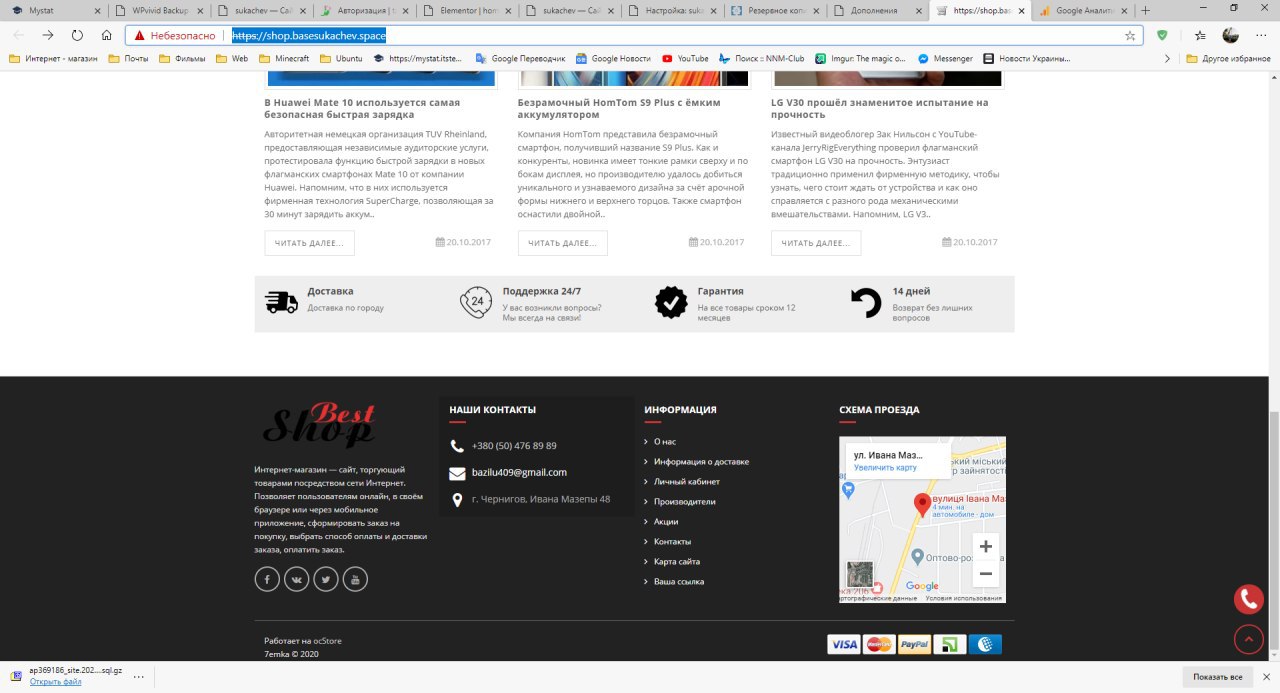Image resolution: width=1280 pixels, height=693 pixels.
Task: Switch to the Mystat tab
Action: [x=53, y=10]
